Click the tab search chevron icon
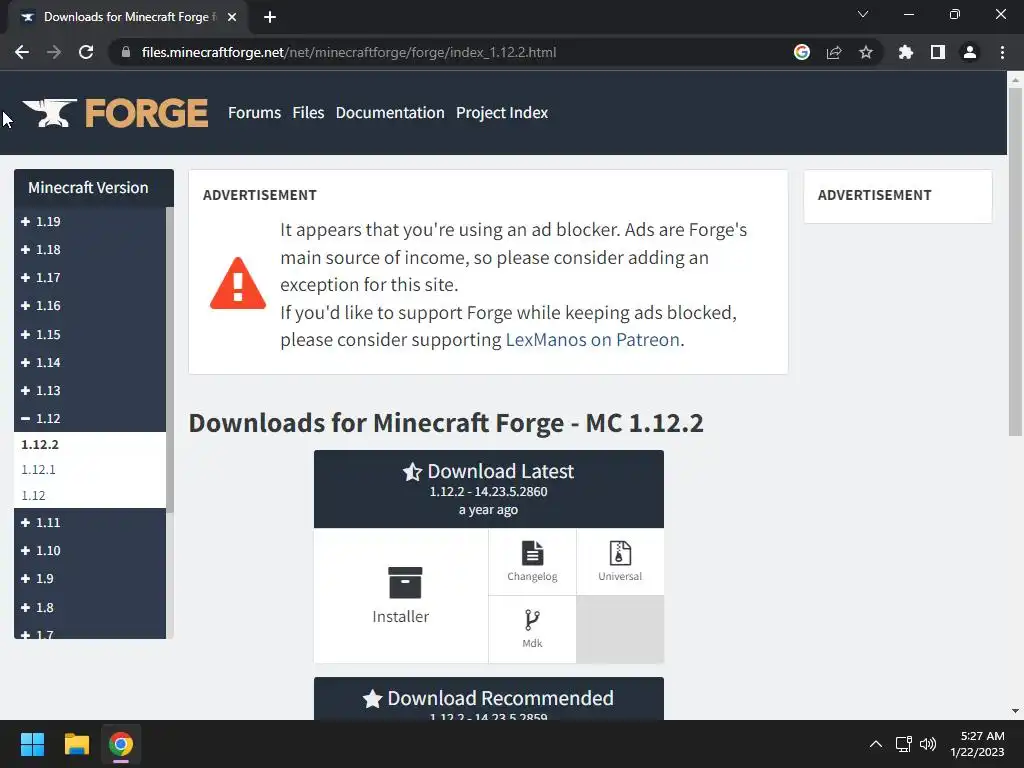 (x=863, y=14)
